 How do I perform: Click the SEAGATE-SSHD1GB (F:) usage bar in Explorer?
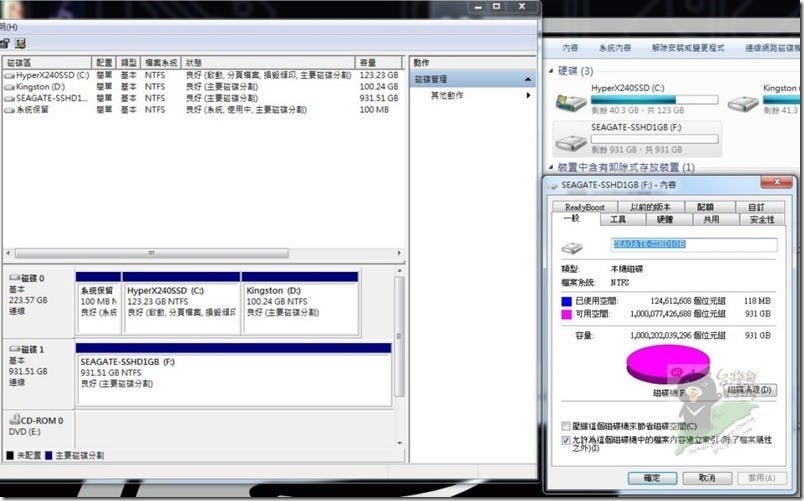(654, 139)
